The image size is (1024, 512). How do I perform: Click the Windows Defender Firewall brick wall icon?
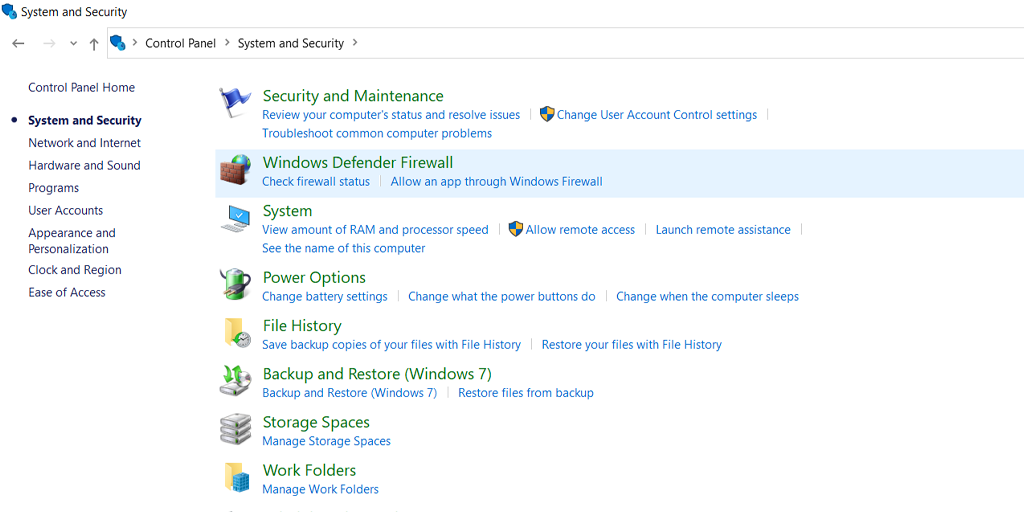(235, 170)
